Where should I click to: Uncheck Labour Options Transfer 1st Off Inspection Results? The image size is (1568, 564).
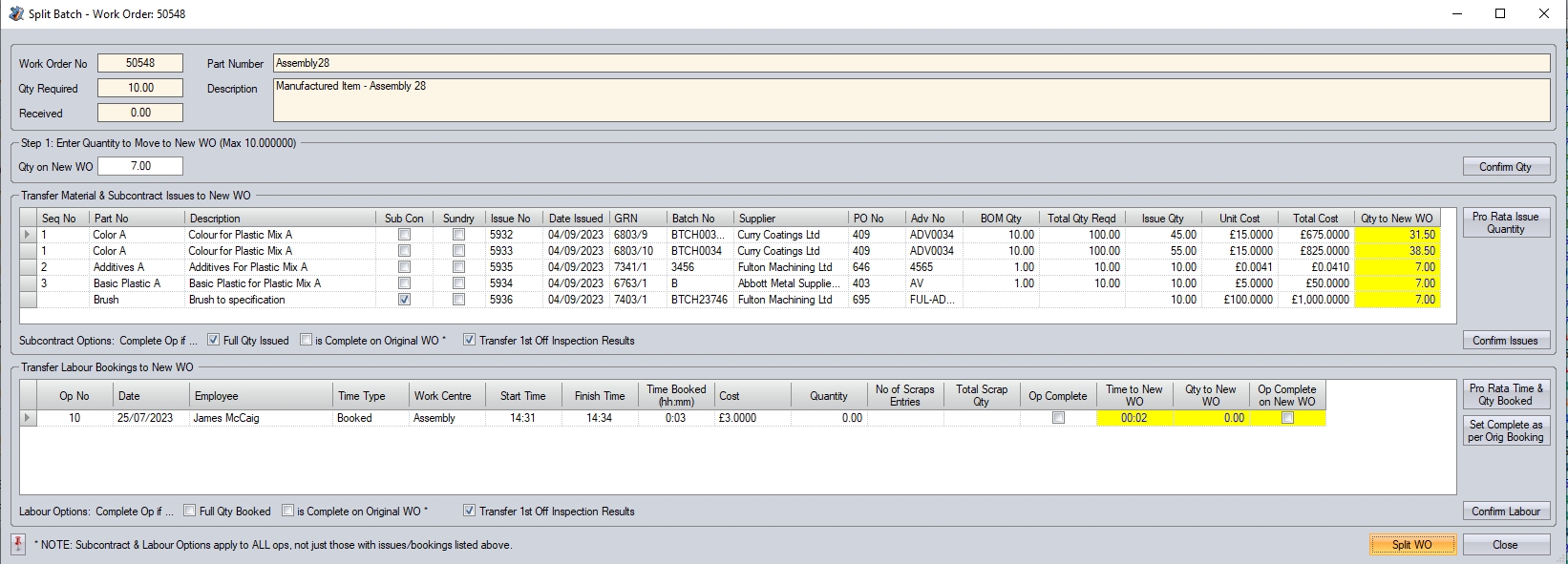469,511
